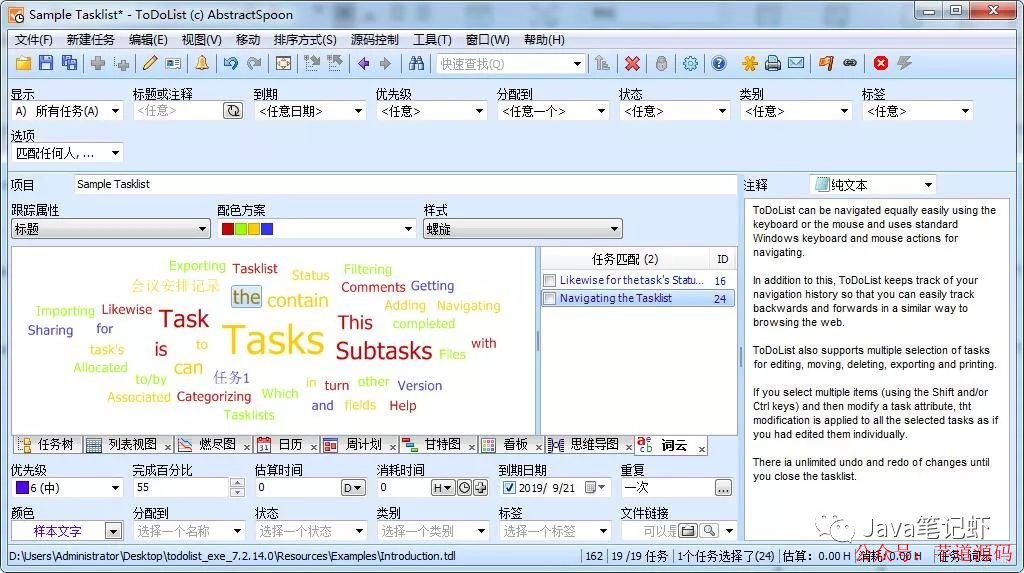Print the tasklist with the printer icon
The height and width of the screenshot is (573, 1024).
pyautogui.click(x=773, y=63)
